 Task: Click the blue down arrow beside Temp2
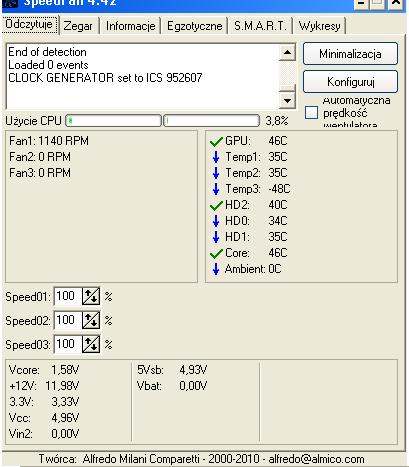pyautogui.click(x=216, y=173)
